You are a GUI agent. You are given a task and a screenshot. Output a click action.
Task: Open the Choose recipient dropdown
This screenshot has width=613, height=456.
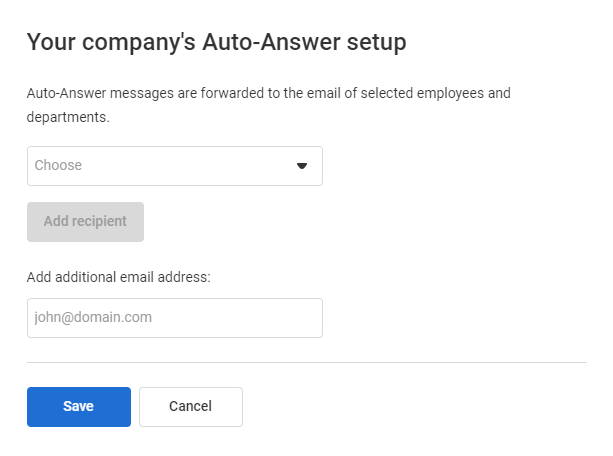click(174, 166)
